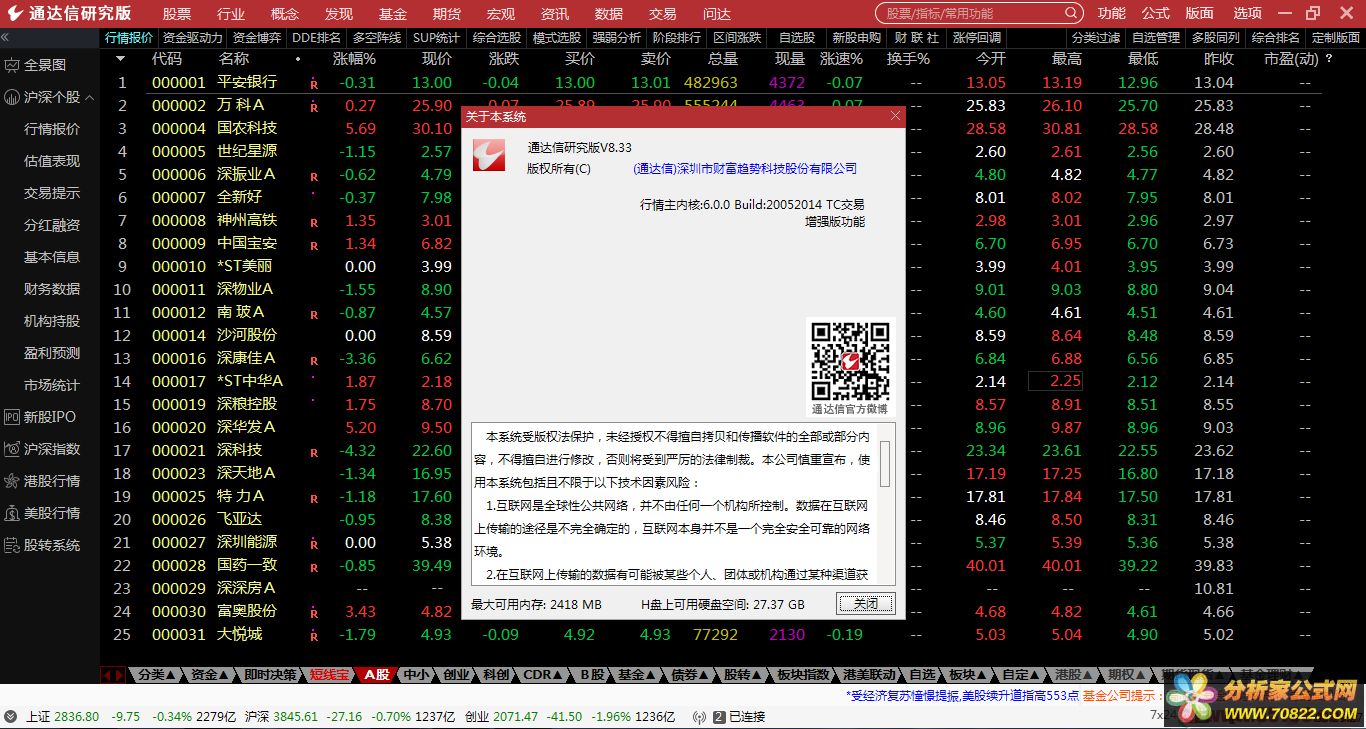This screenshot has width=1366, height=729.
Task: Open the 功能 menu
Action: point(1111,14)
